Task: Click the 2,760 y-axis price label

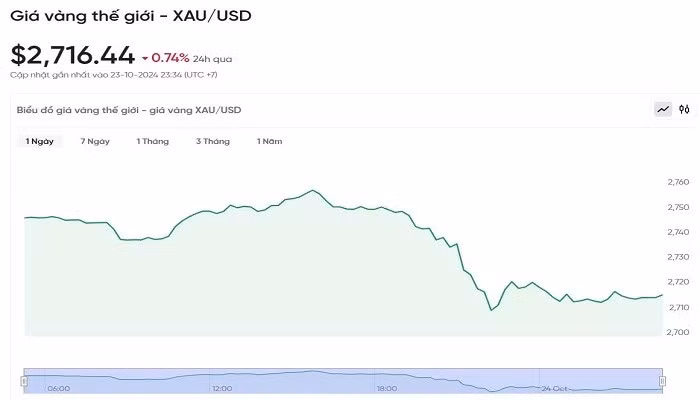Action: pyautogui.click(x=677, y=183)
